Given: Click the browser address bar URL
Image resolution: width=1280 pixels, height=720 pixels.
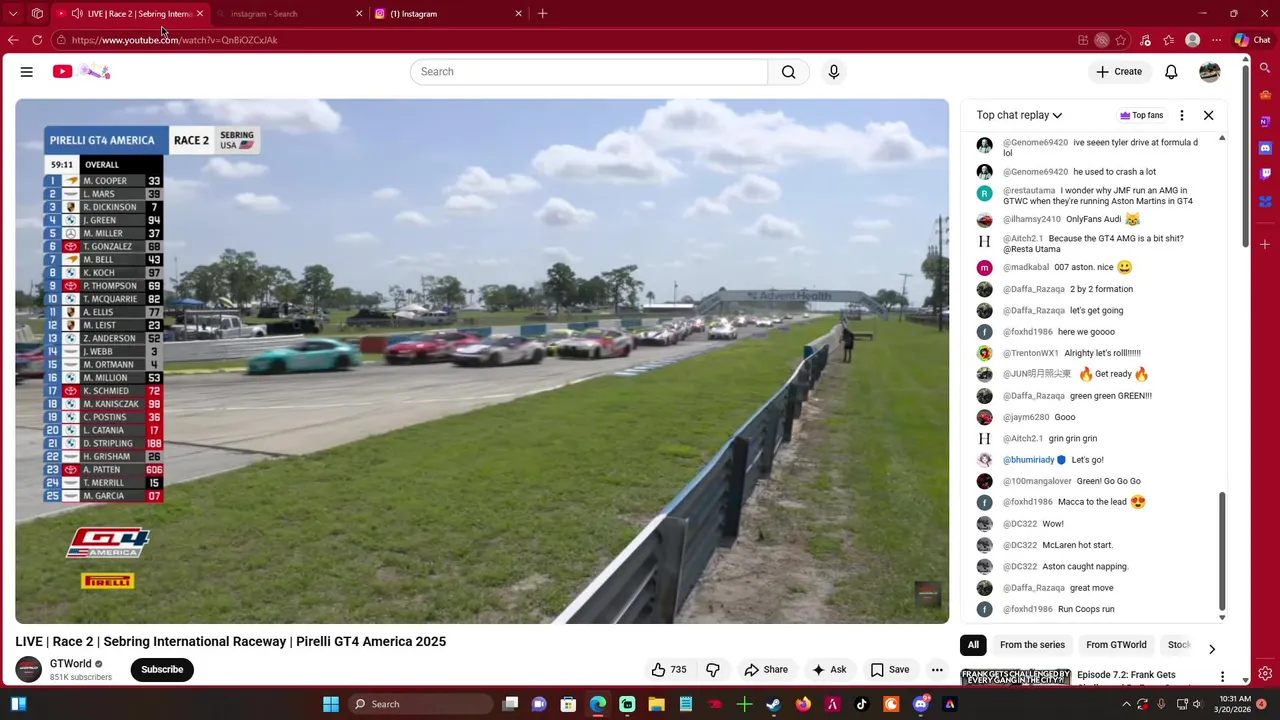Looking at the screenshot, I should pyautogui.click(x=174, y=40).
